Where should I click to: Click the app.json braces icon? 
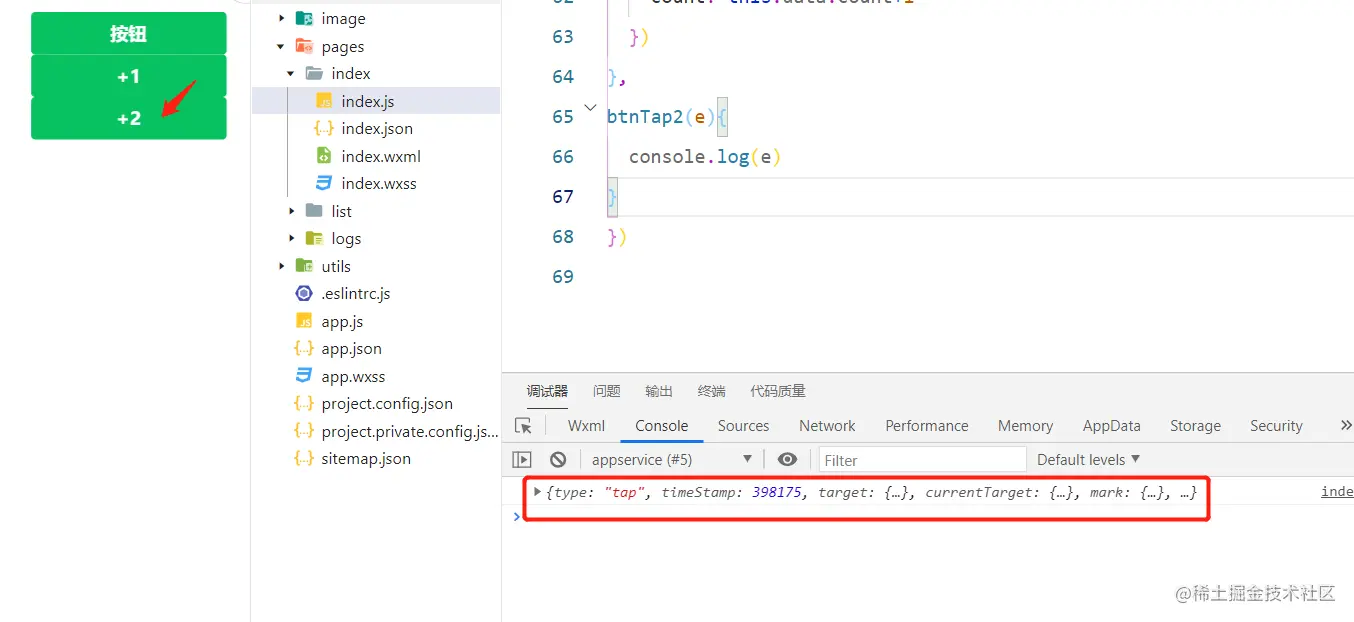[x=304, y=348]
